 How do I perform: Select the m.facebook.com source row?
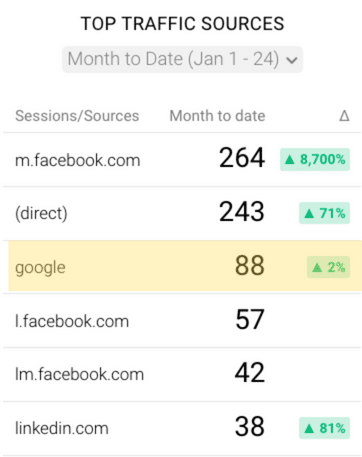[x=182, y=160]
